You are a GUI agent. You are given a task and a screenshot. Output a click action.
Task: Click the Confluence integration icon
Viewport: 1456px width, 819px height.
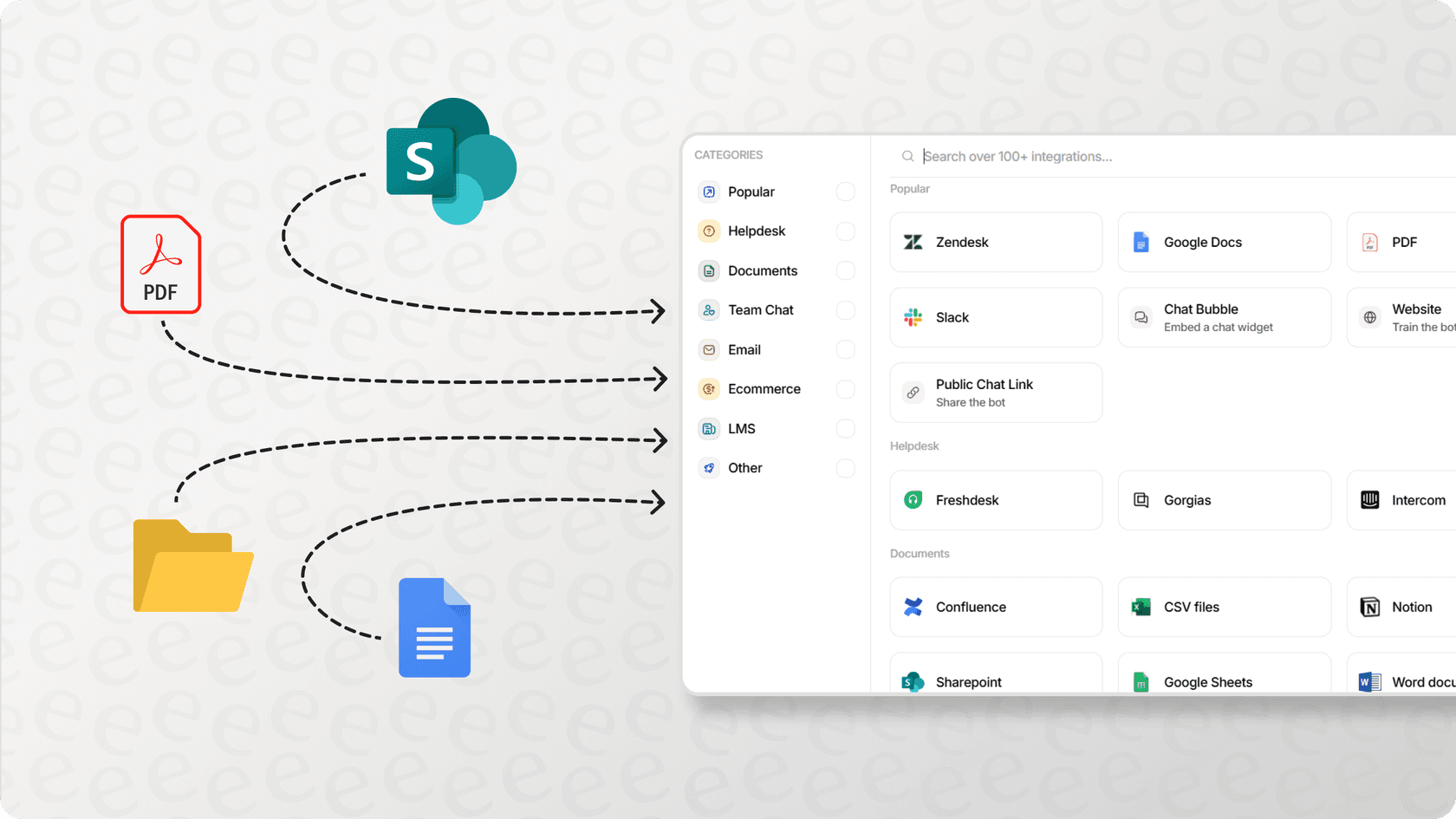point(912,607)
